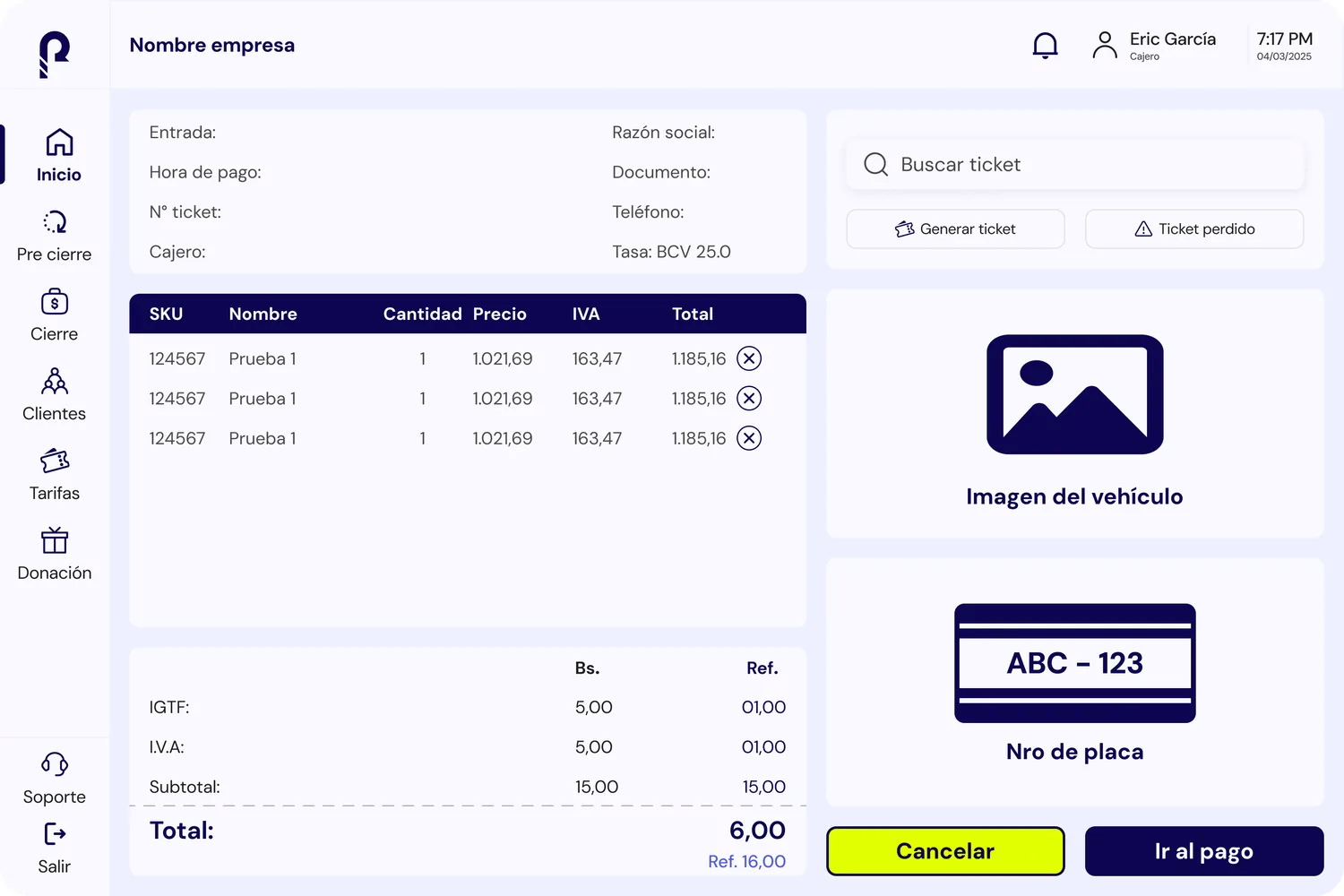1344x896 pixels.
Task: Click the Cantidad column header
Action: (422, 314)
